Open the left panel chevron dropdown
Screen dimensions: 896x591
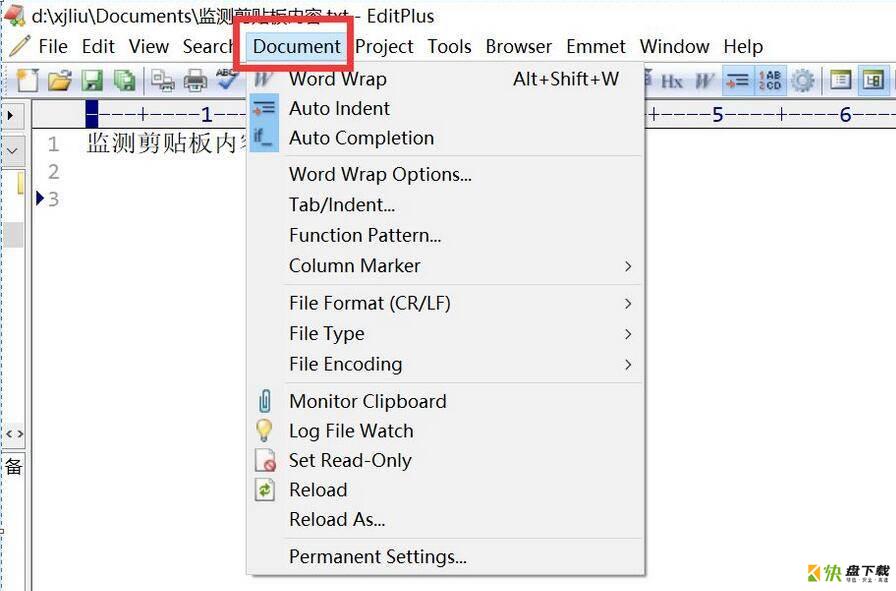13,152
